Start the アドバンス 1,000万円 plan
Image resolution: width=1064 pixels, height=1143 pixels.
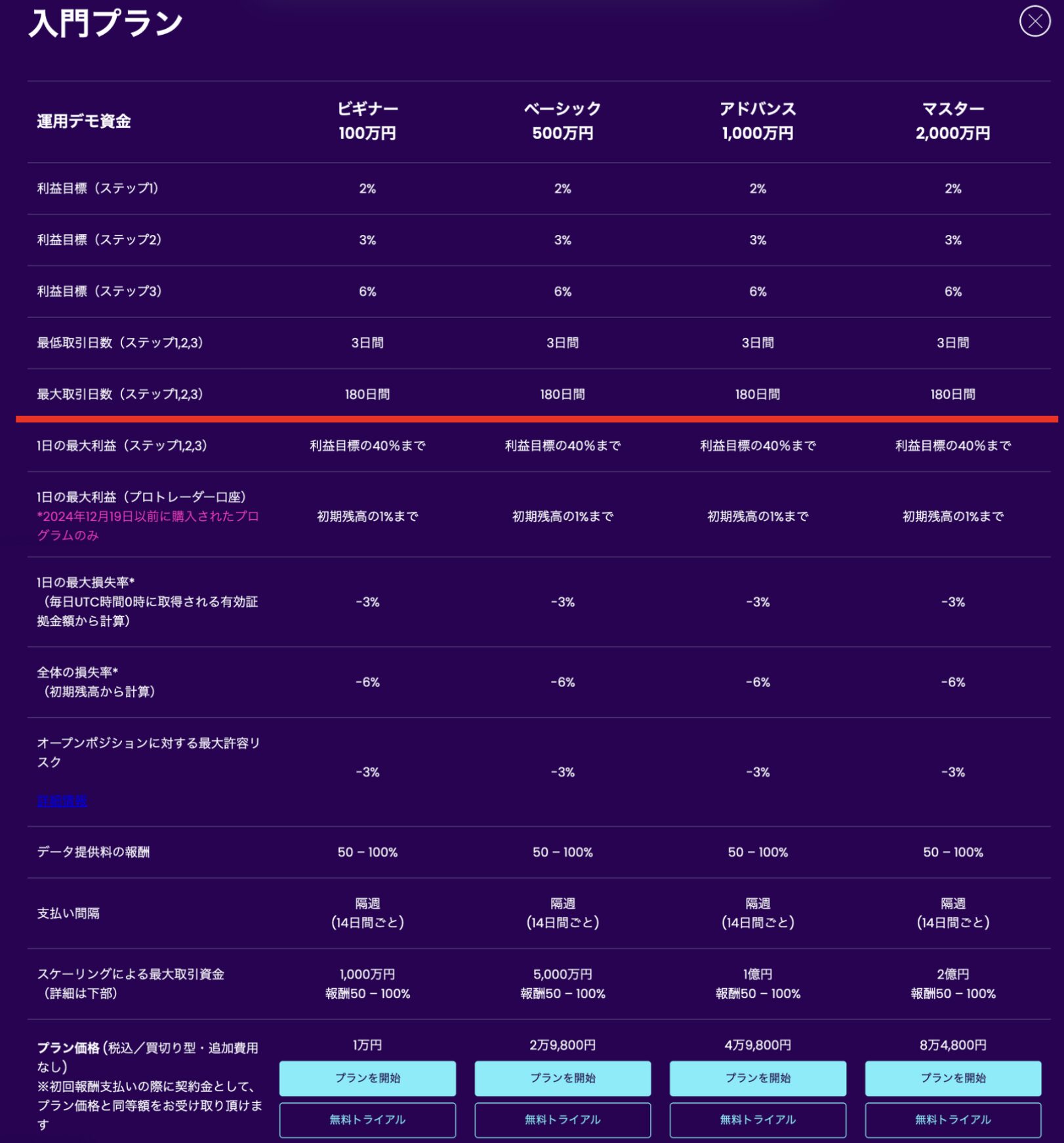(758, 1078)
